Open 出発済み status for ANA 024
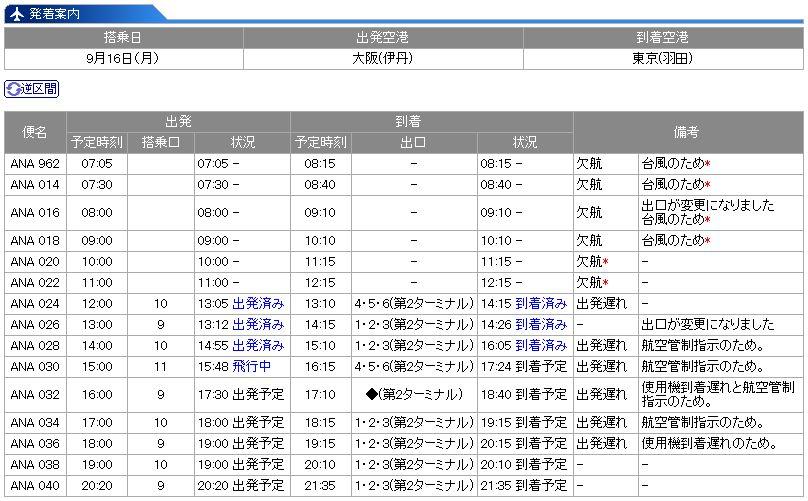 [x=258, y=304]
